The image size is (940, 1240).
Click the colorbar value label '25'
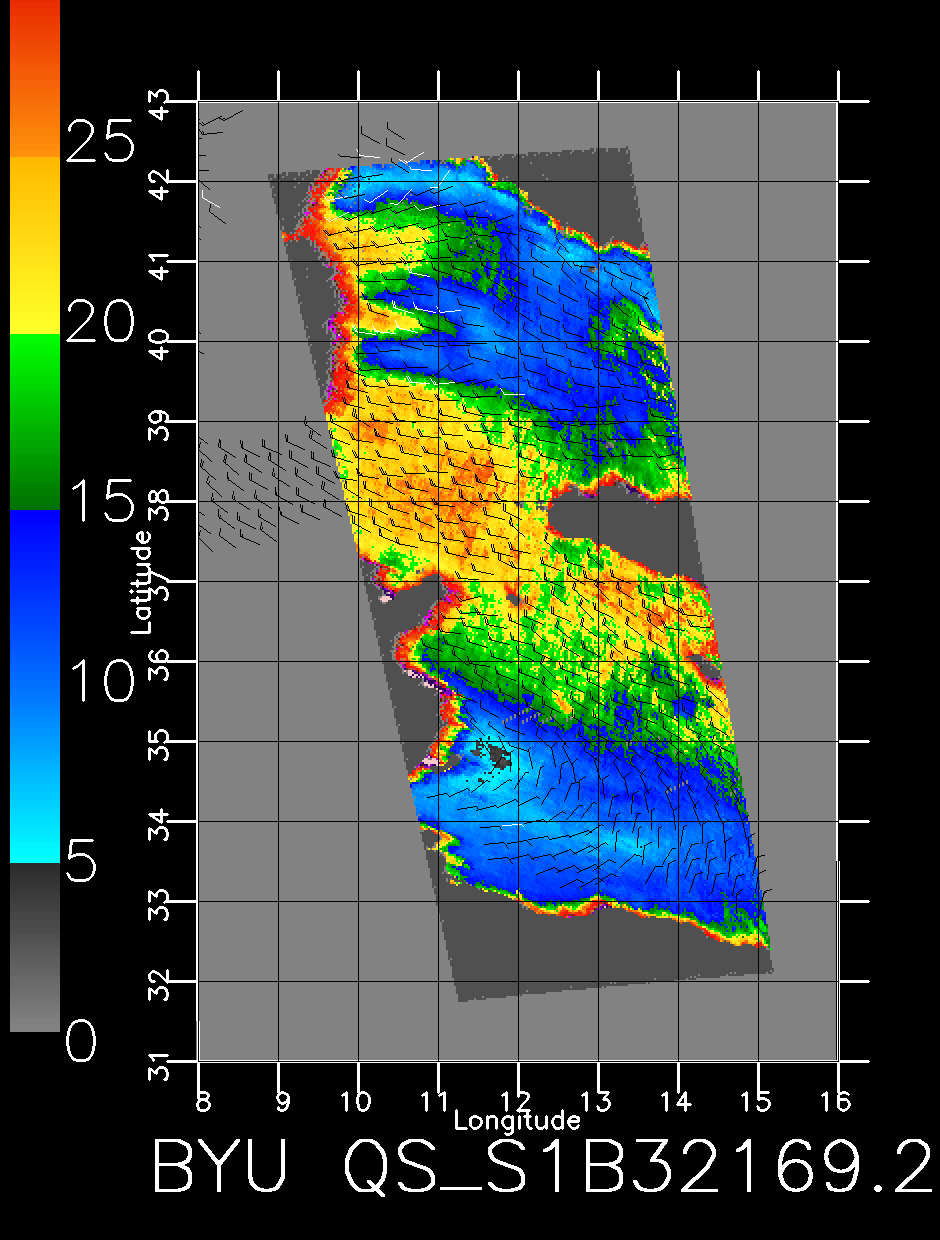pos(100,140)
